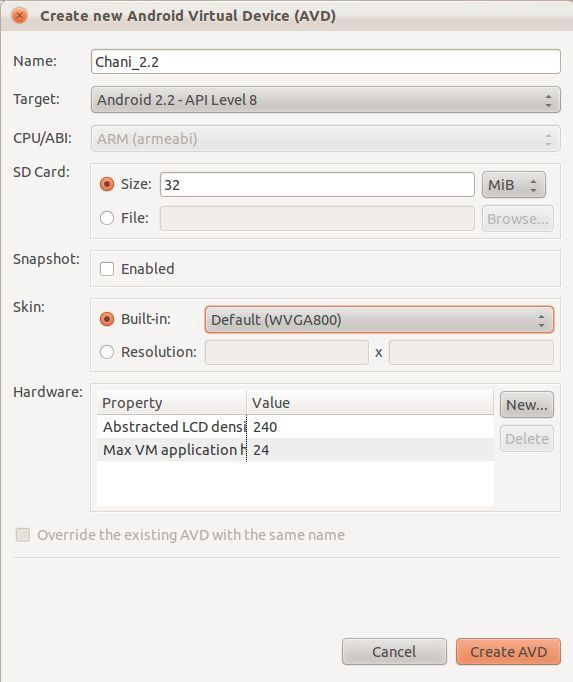Select the Resolution radio button
The height and width of the screenshot is (682, 573).
[107, 351]
